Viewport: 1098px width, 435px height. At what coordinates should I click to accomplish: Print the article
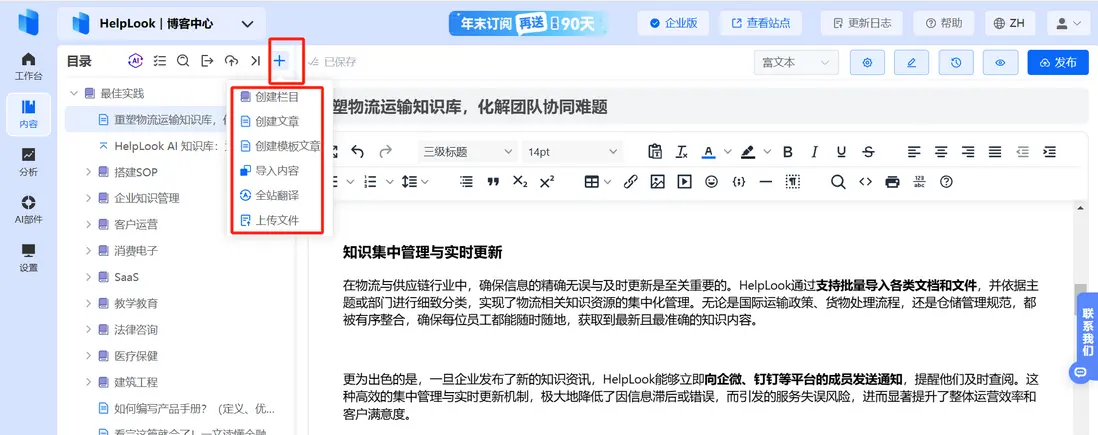[892, 181]
